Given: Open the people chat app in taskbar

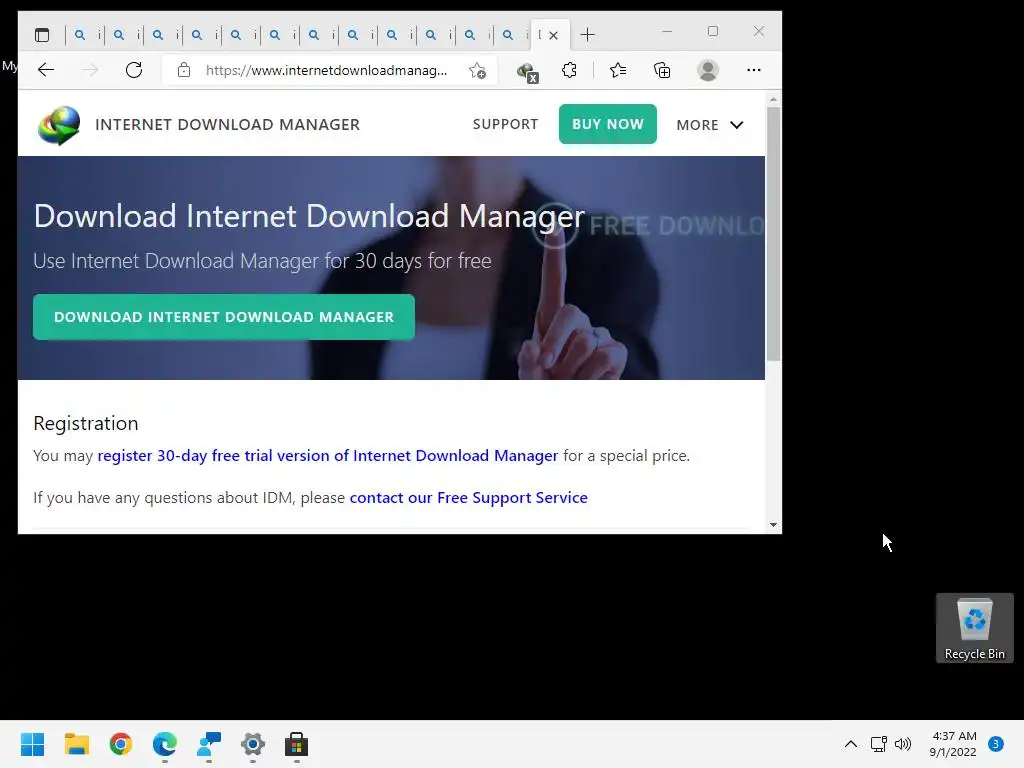Looking at the screenshot, I should coord(209,744).
